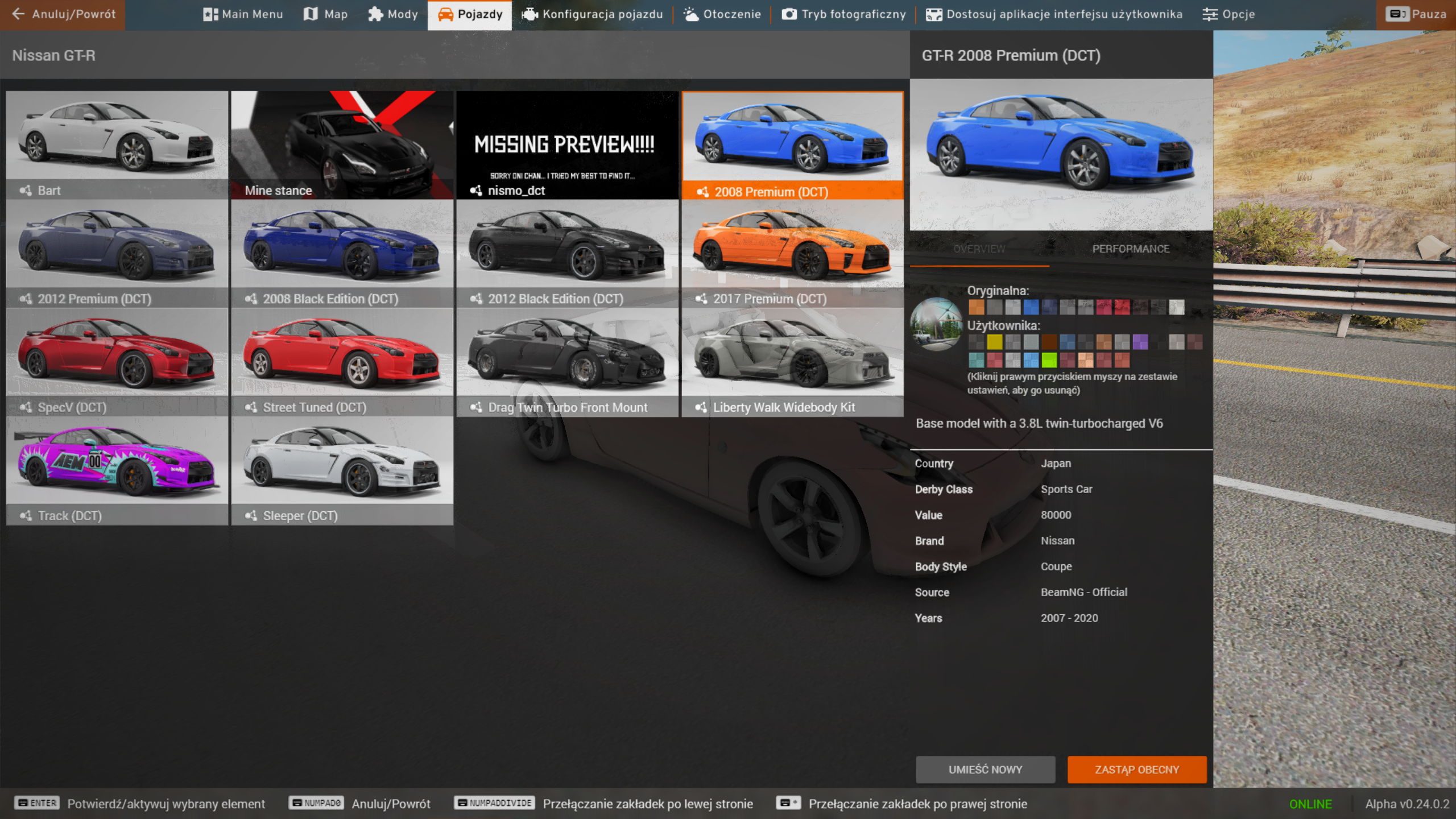Pick the bright blue Oryginalna color swatch

coord(1031,307)
